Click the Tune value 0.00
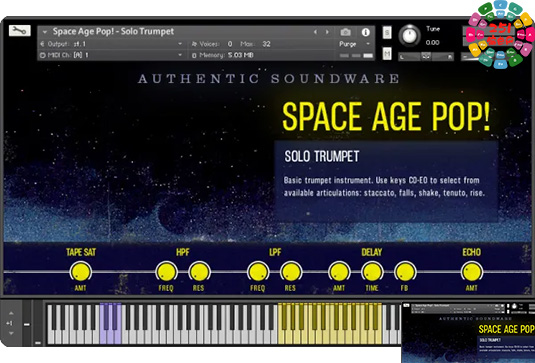Image resolution: width=535 pixels, height=363 pixels. (x=432, y=43)
